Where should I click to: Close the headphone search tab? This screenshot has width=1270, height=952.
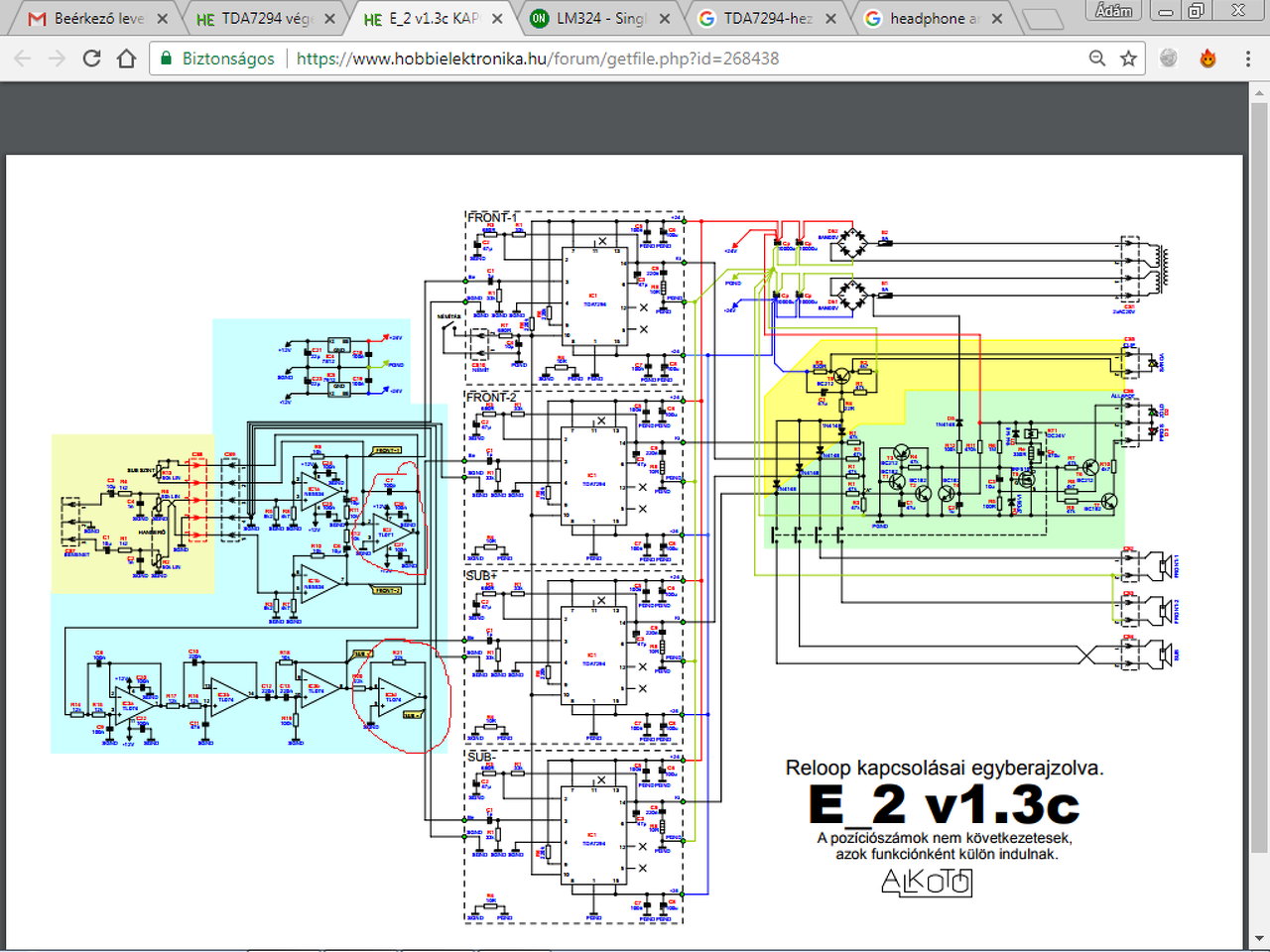point(998,19)
